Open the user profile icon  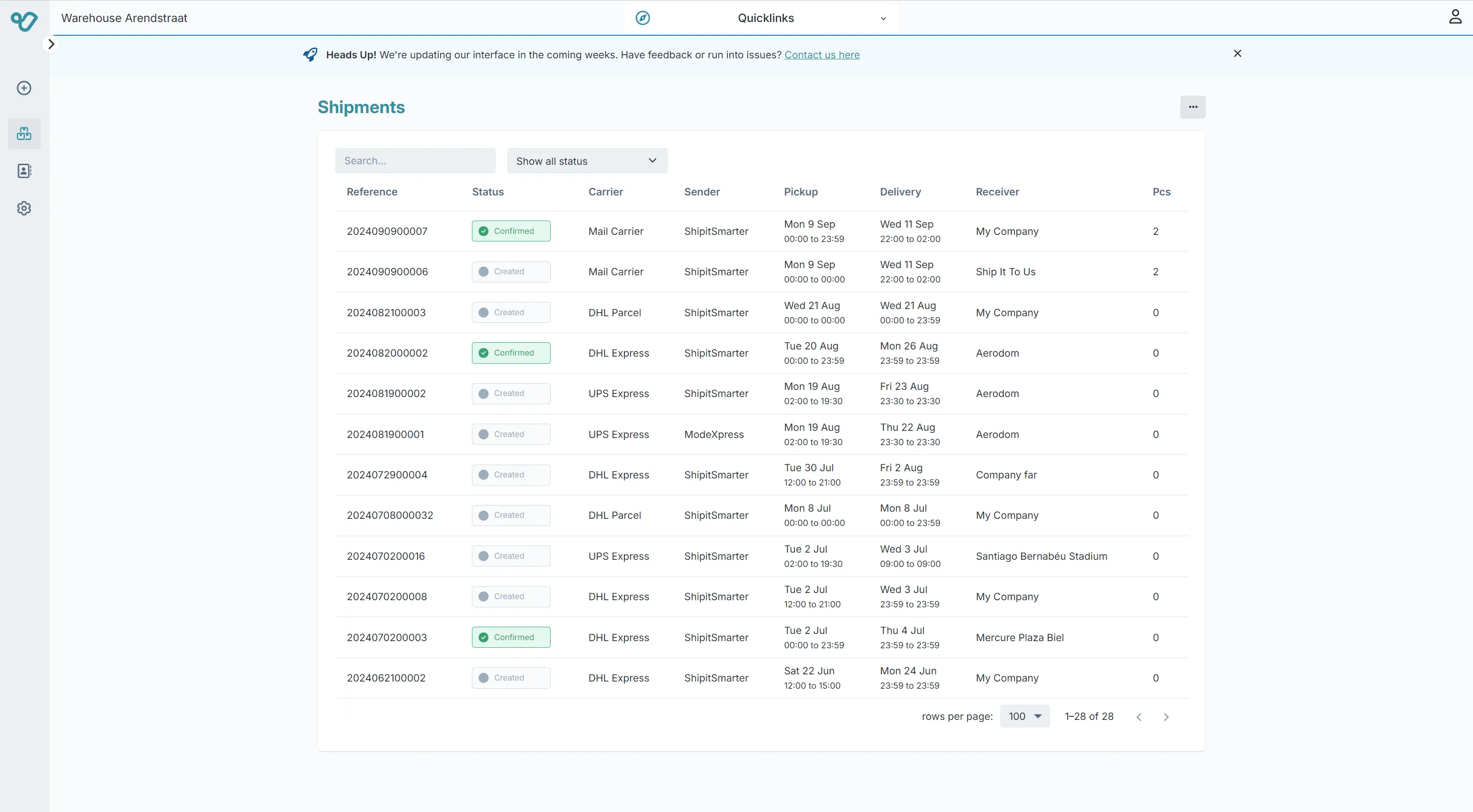(1455, 16)
